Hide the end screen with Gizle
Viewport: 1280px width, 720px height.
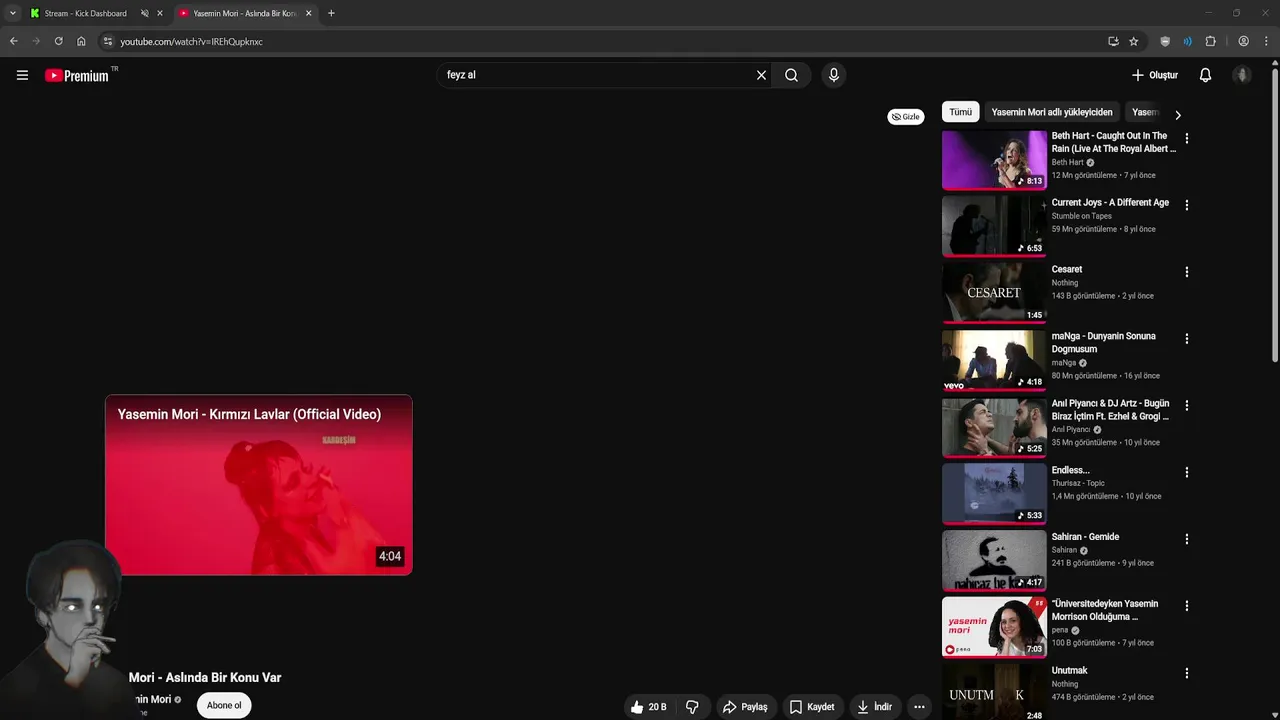(906, 117)
